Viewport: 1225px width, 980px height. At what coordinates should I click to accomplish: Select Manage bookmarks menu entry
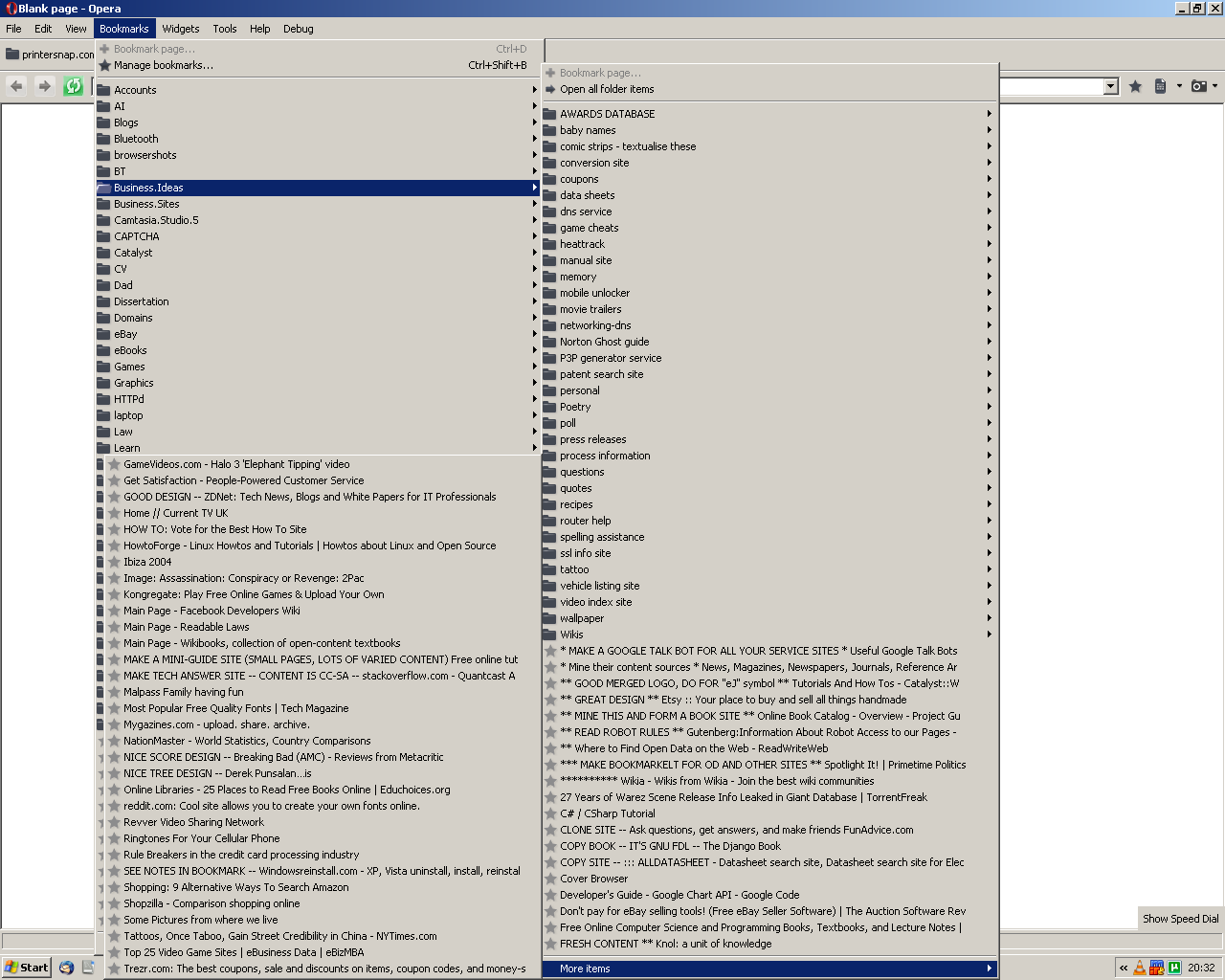click(164, 65)
